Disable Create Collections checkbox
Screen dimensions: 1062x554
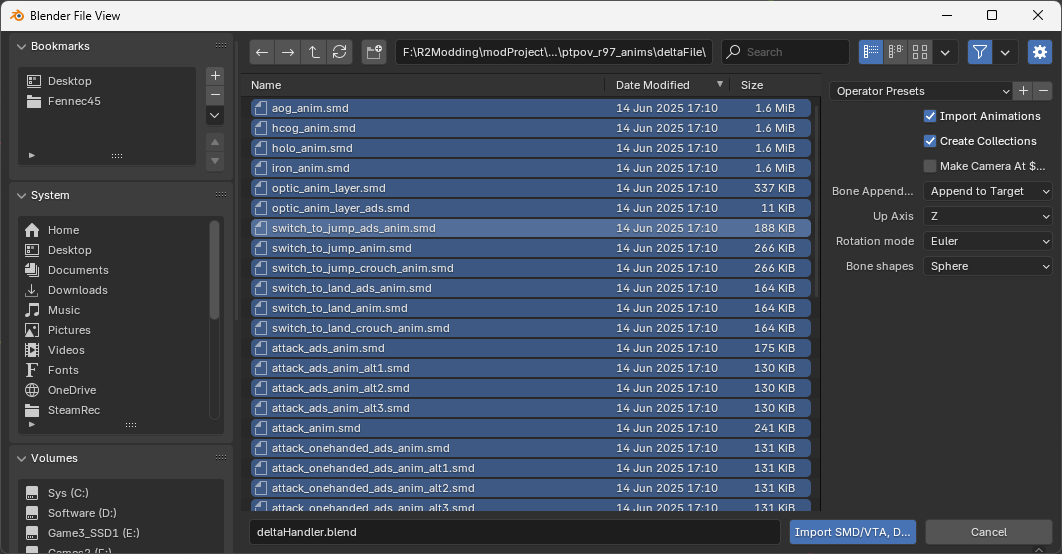pyautogui.click(x=930, y=141)
